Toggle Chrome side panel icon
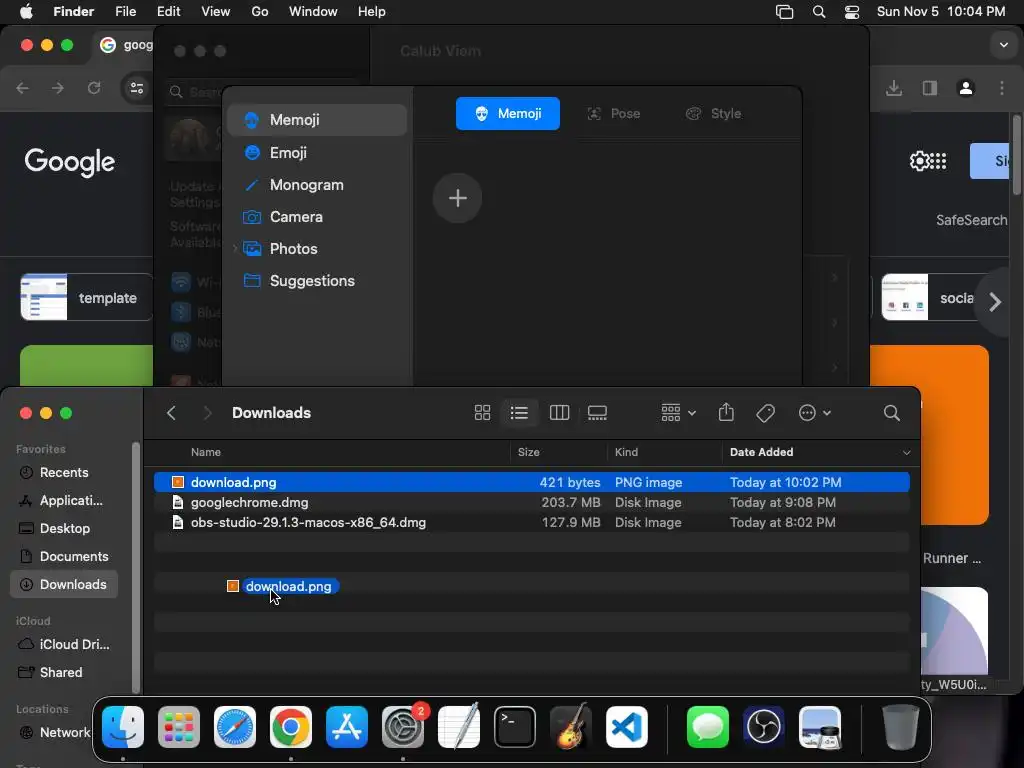 point(929,88)
